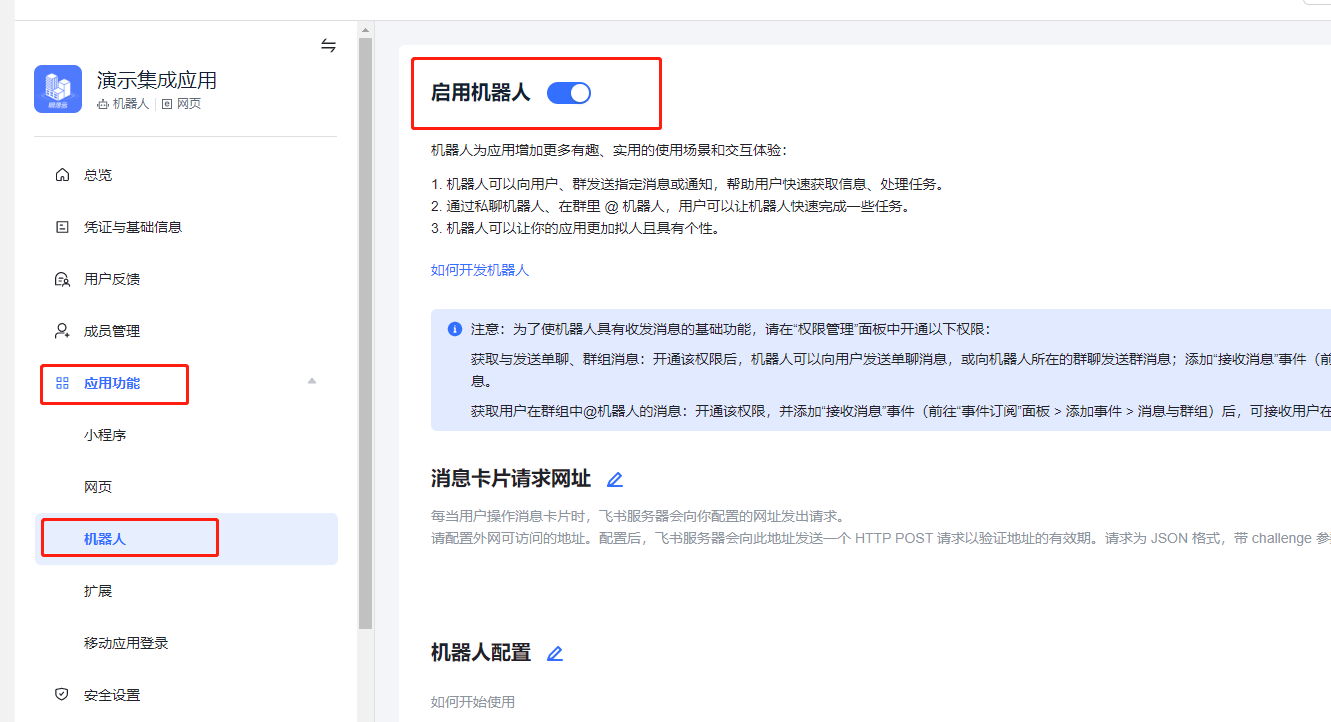Open the 如何开发机器人 link
The height and width of the screenshot is (722, 1331).
[480, 270]
